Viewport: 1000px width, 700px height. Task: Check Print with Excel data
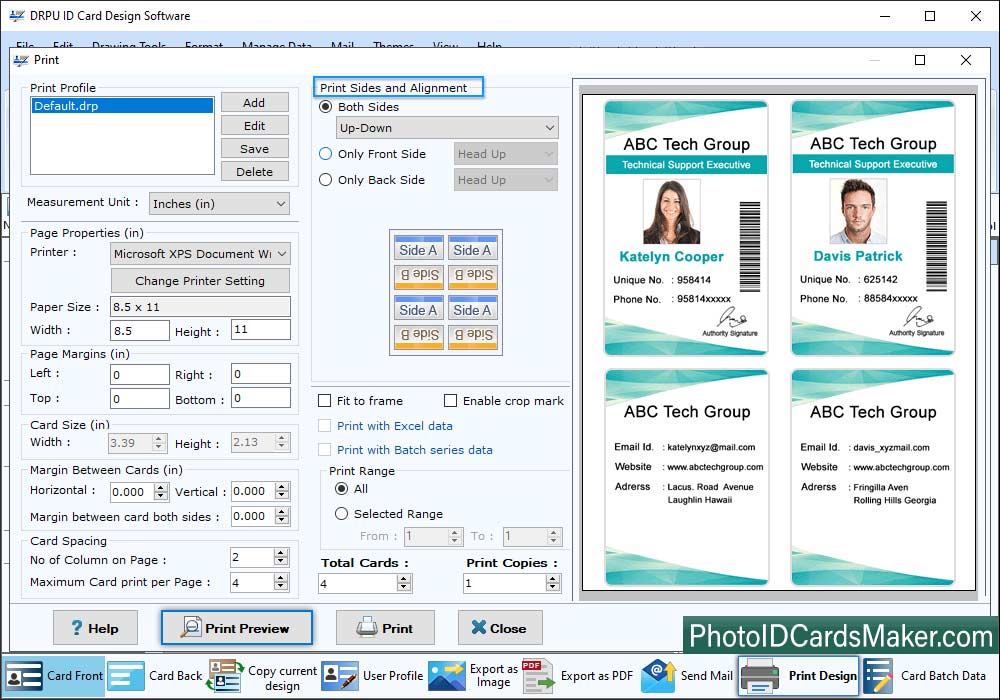[x=325, y=425]
